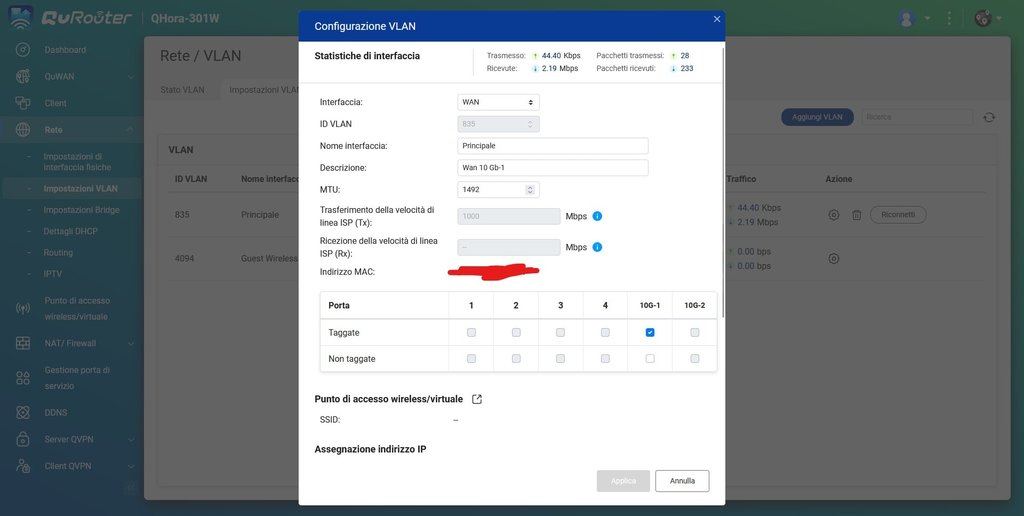This screenshot has width=1024, height=516.
Task: Expand the Client QVPN sidebar section
Action: coord(131,466)
